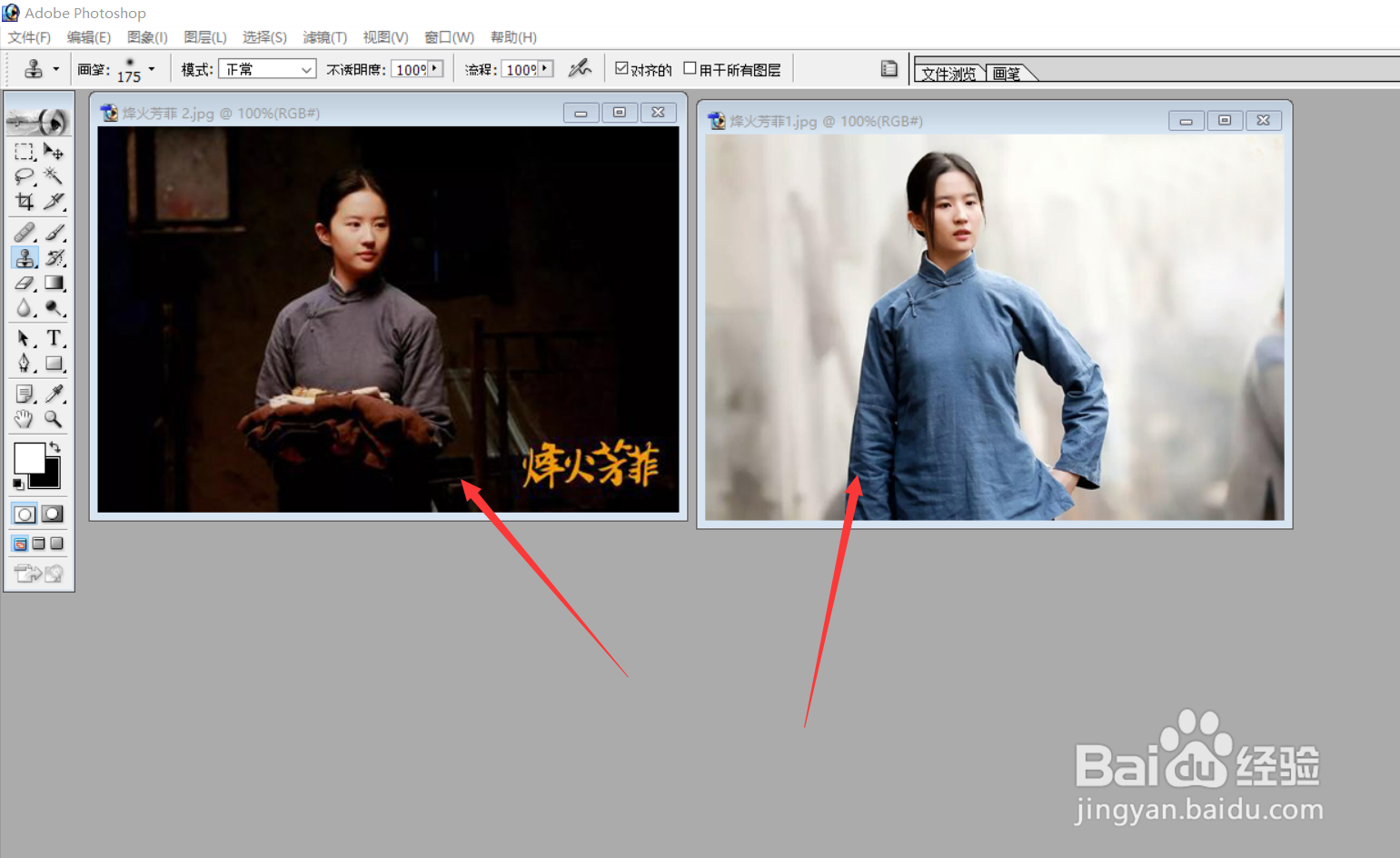Select the Type tool
The height and width of the screenshot is (858, 1400).
(54, 338)
